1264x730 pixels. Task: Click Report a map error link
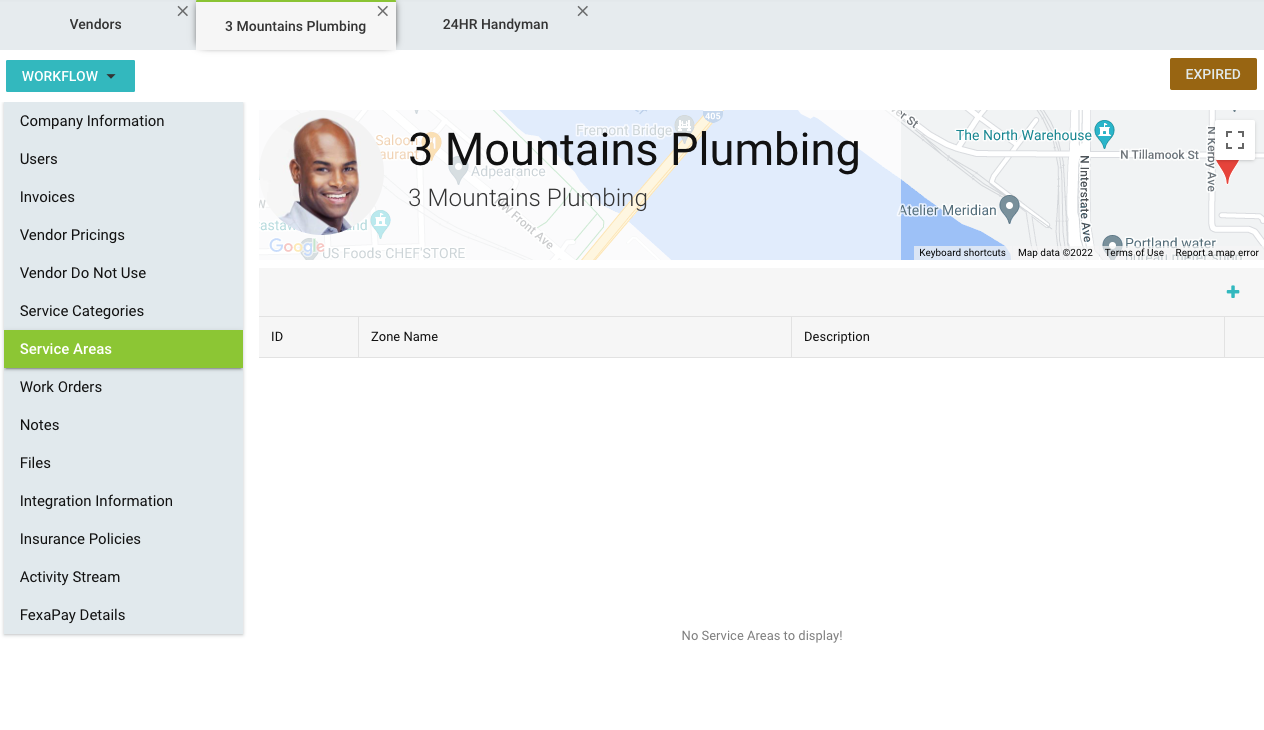(1216, 253)
